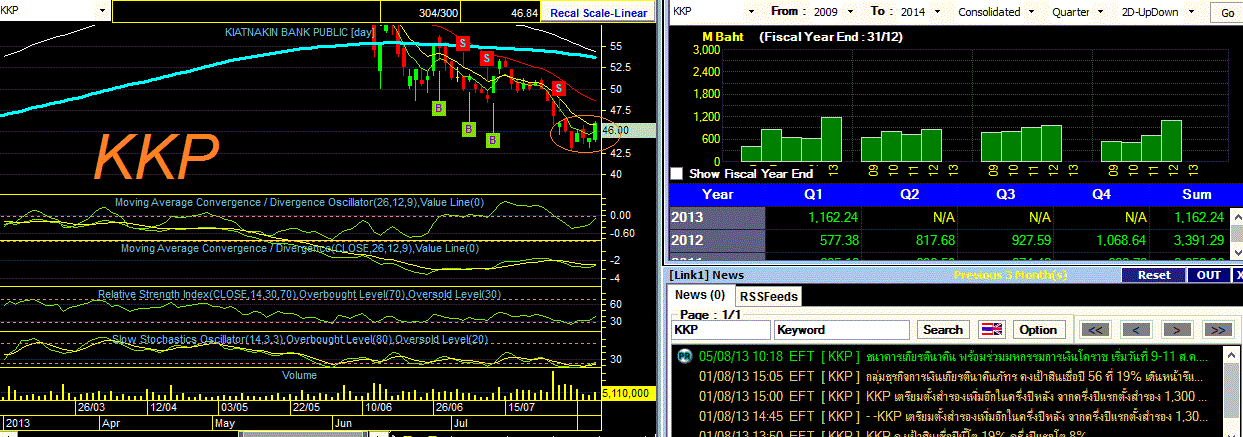Jump to last news page with >> button
1243x437 pixels.
click(x=1217, y=329)
